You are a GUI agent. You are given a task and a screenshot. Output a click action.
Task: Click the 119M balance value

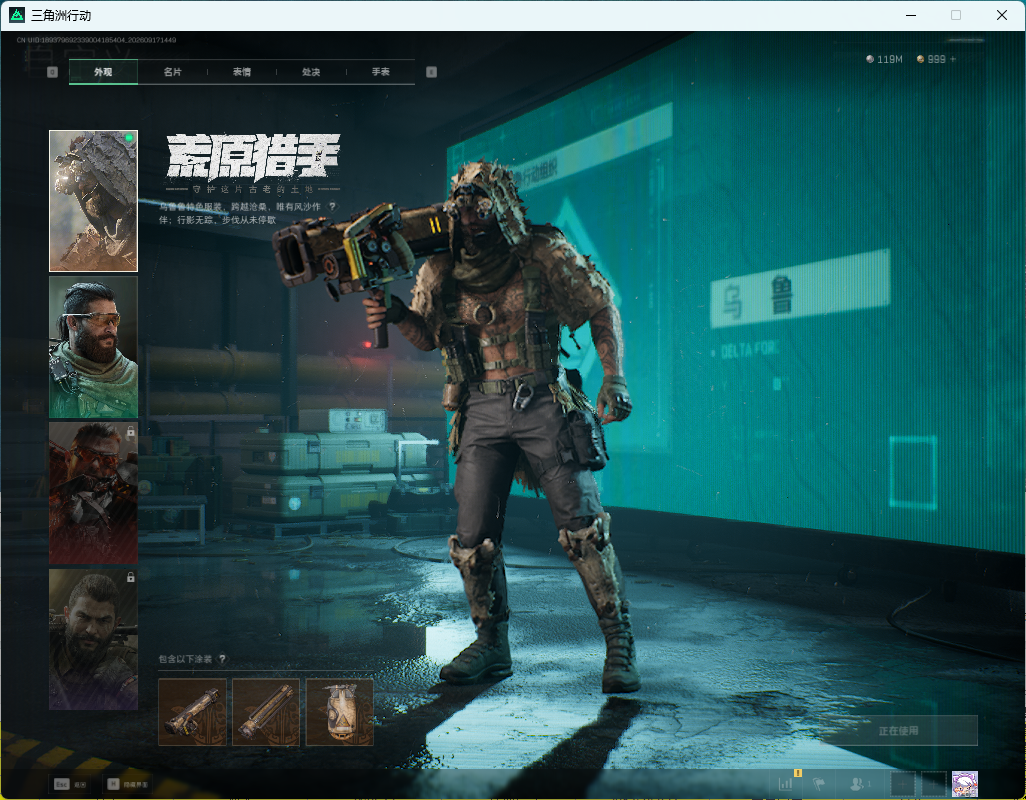[x=889, y=59]
